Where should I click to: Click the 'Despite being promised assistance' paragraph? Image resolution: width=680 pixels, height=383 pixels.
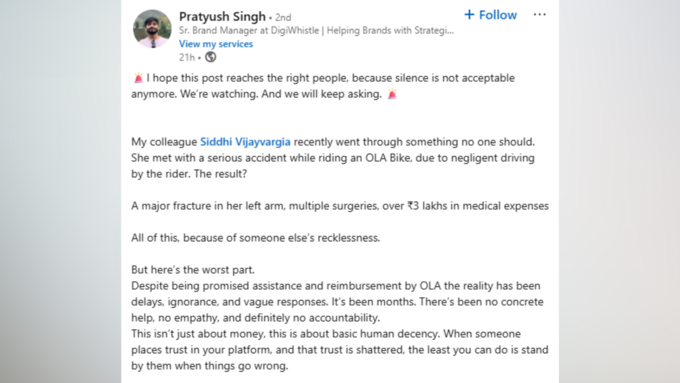[337, 302]
